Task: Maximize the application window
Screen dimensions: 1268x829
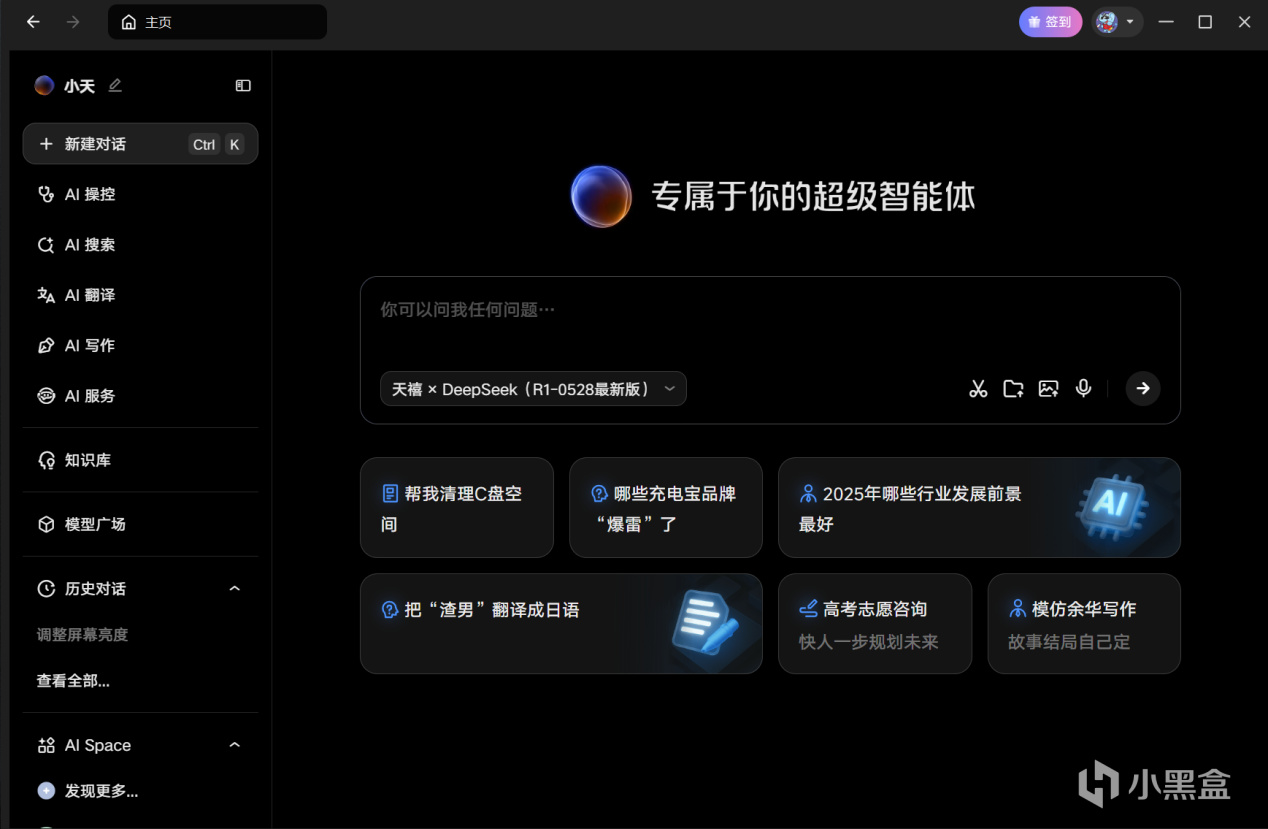Action: [1205, 22]
